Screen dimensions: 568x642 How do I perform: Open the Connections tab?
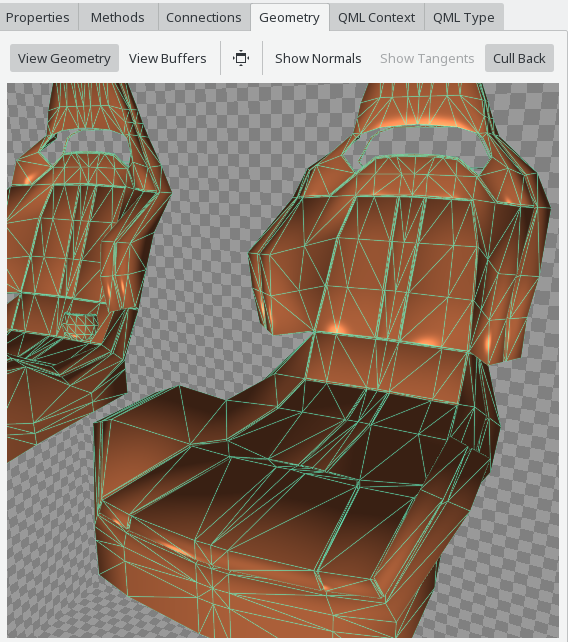click(204, 17)
